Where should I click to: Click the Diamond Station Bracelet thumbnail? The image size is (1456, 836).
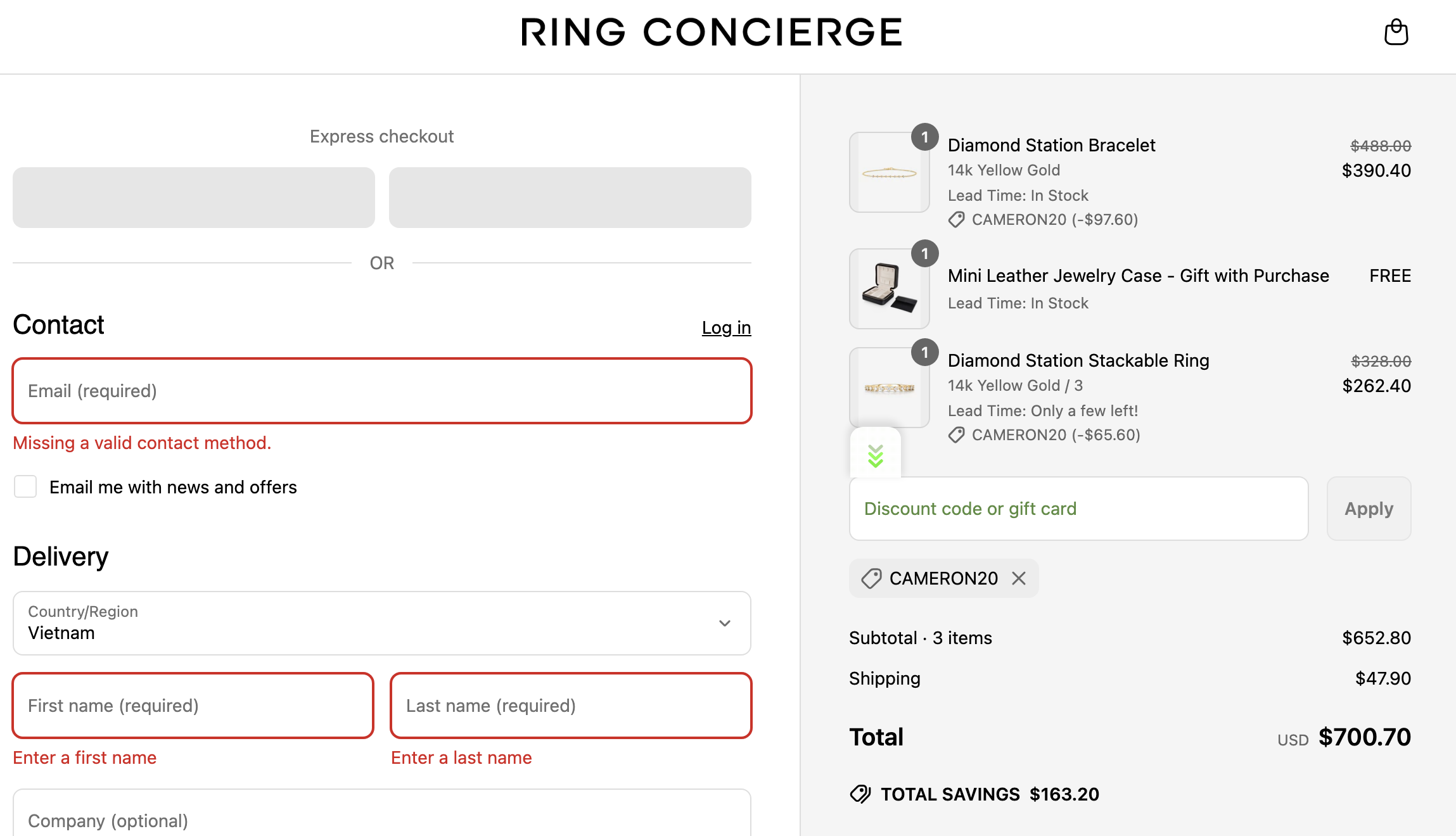(889, 172)
